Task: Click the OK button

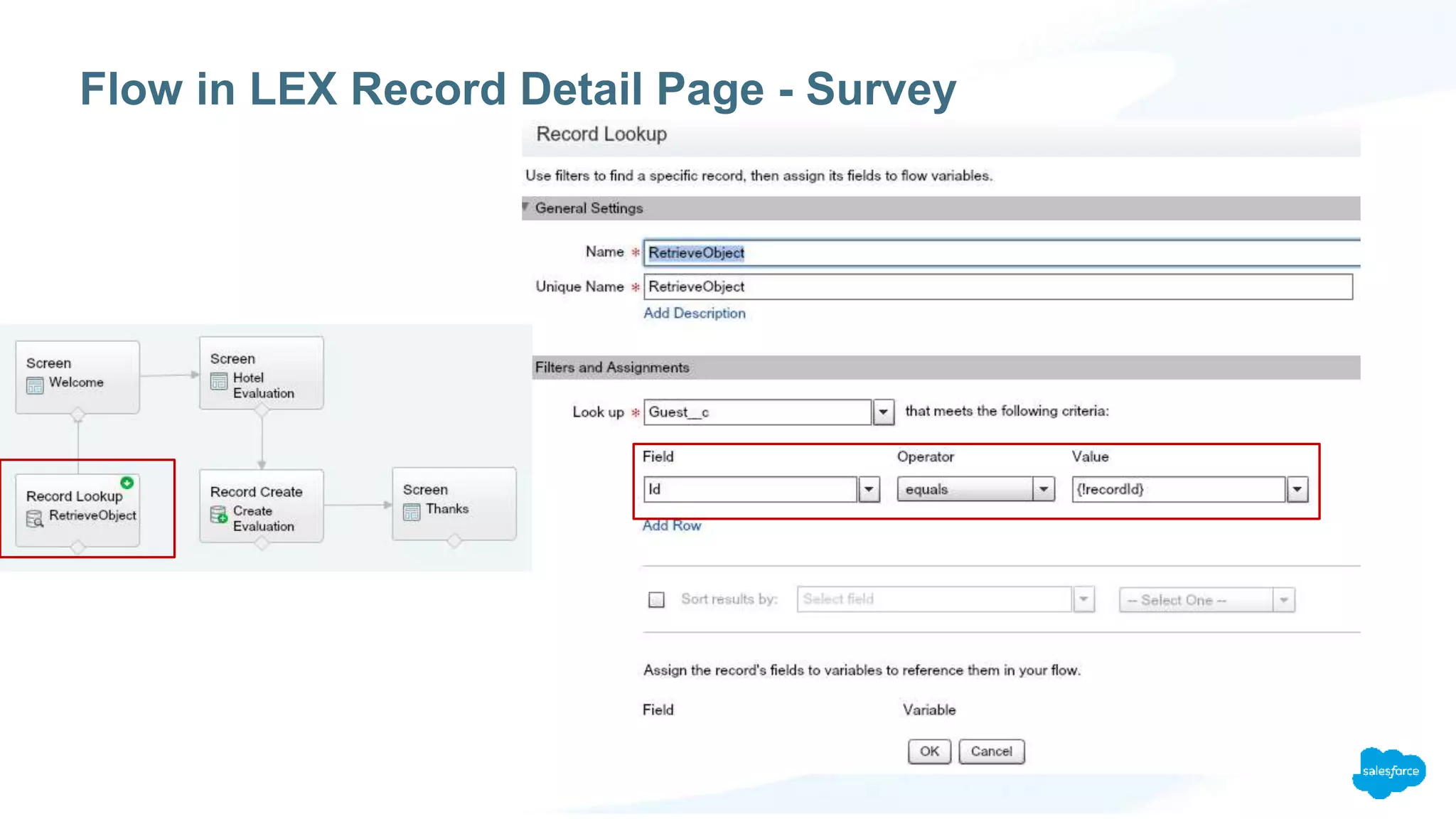Action: (x=929, y=751)
